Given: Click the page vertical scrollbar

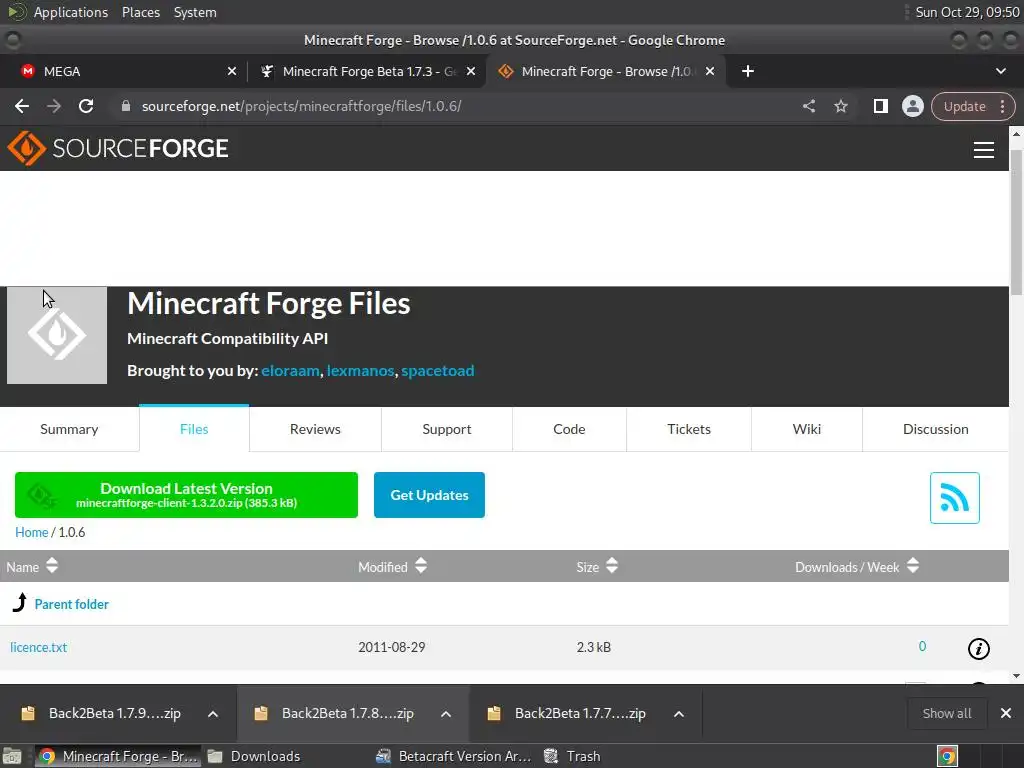Looking at the screenshot, I should tap(1016, 222).
